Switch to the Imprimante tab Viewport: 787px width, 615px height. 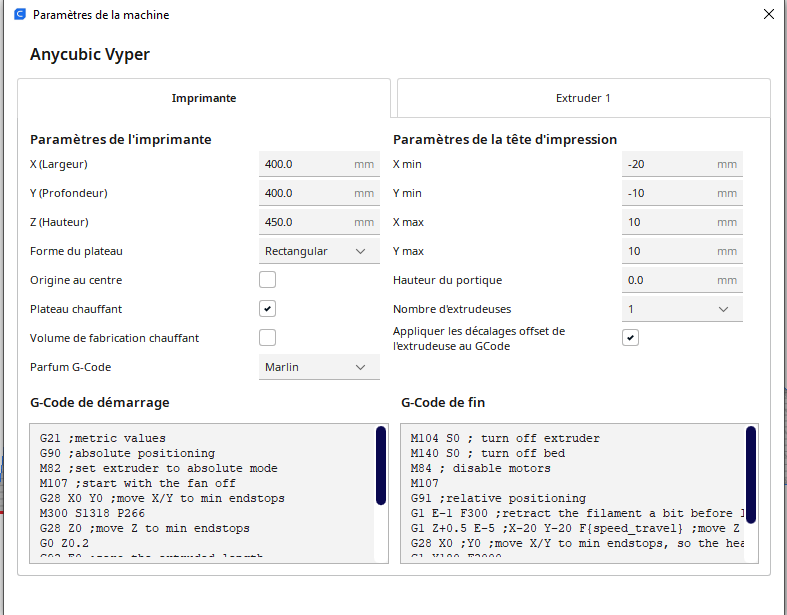(x=204, y=98)
